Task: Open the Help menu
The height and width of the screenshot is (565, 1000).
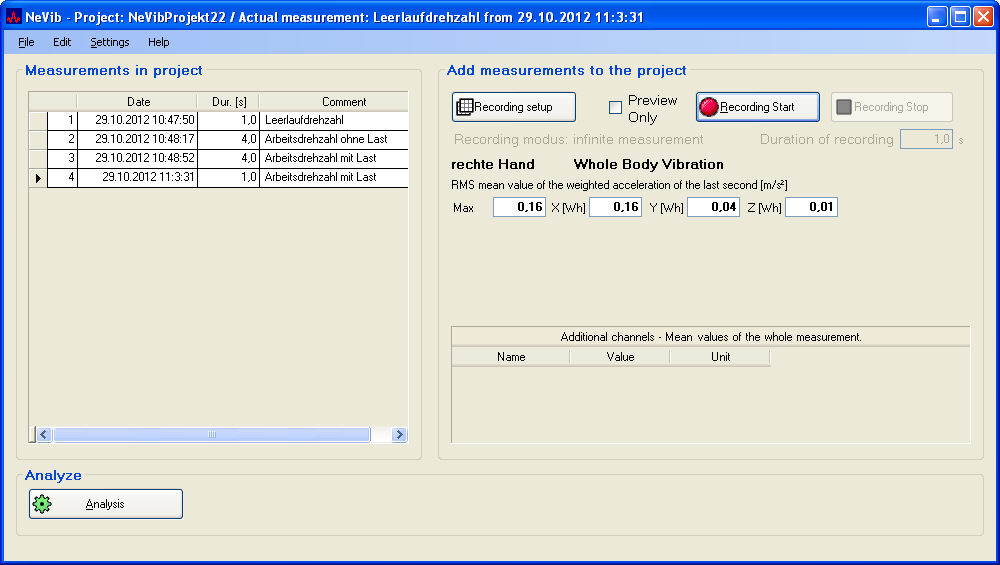Action: coord(158,42)
